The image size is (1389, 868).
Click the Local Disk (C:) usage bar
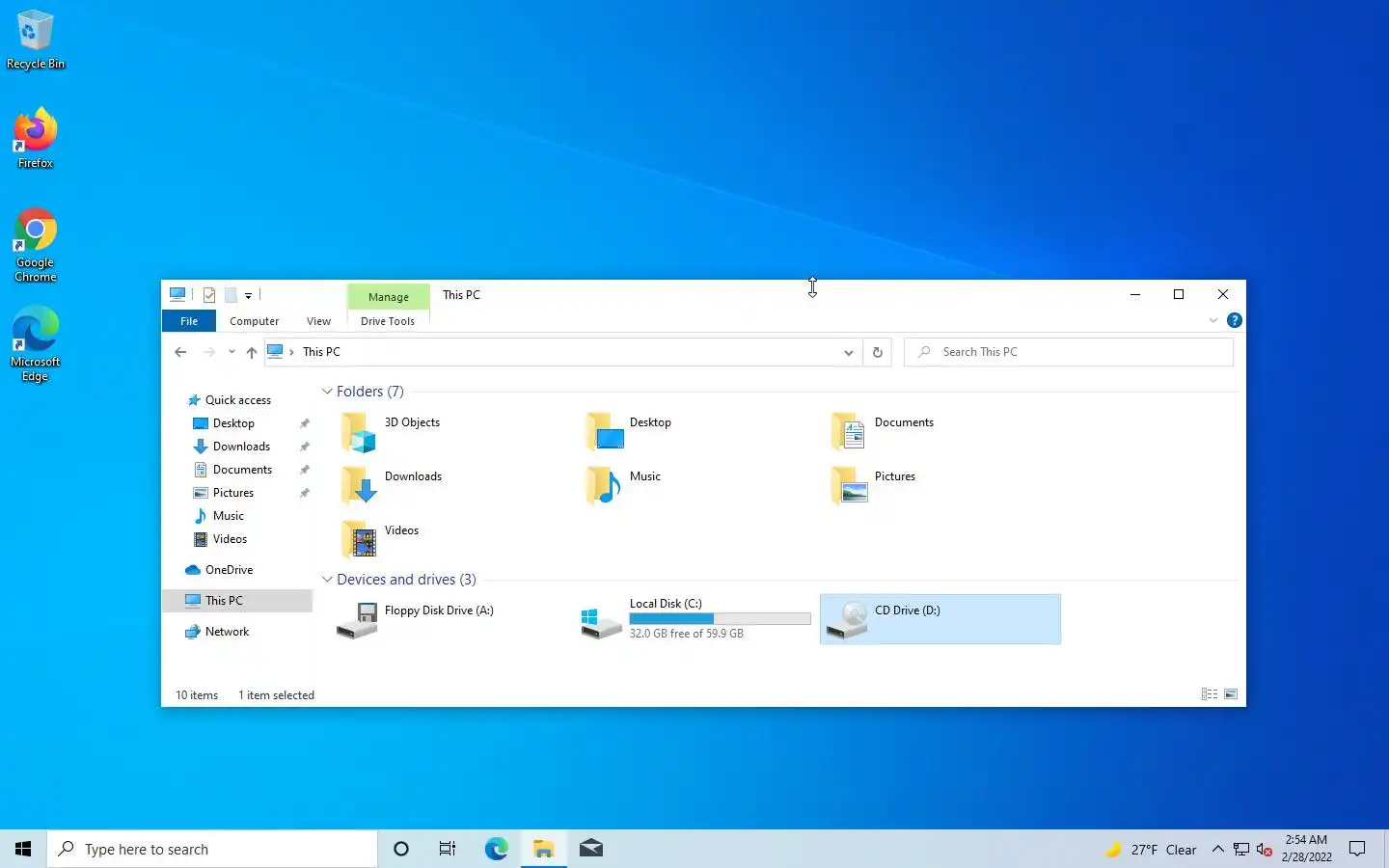(x=720, y=619)
